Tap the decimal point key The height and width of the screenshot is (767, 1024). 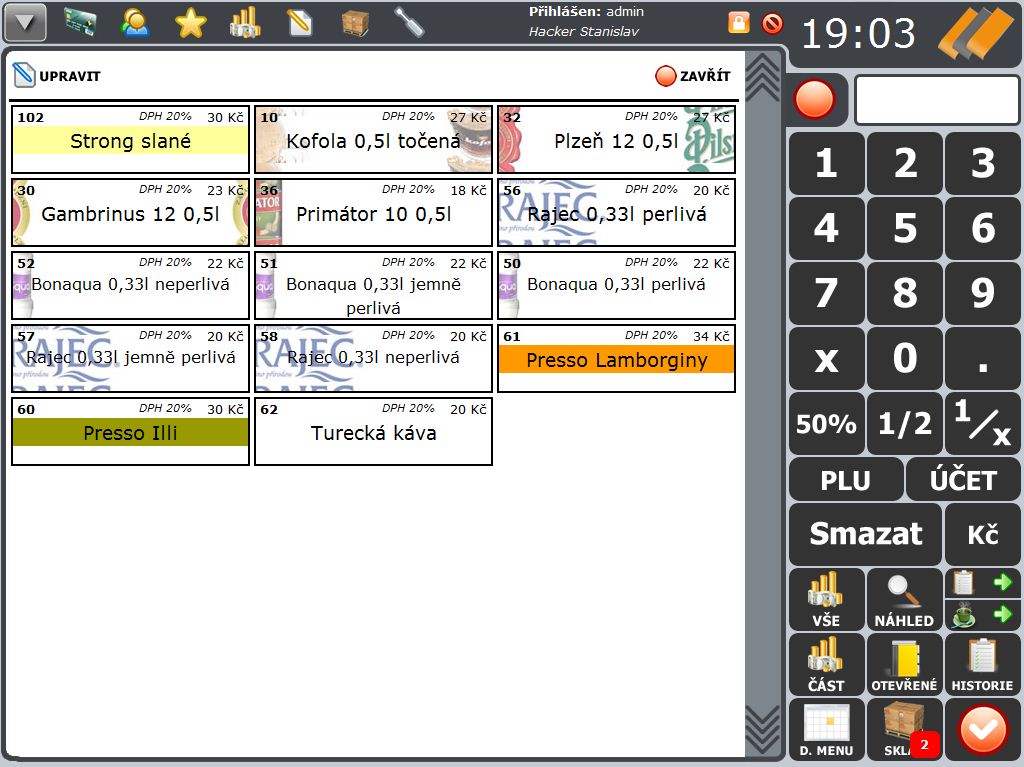[983, 358]
